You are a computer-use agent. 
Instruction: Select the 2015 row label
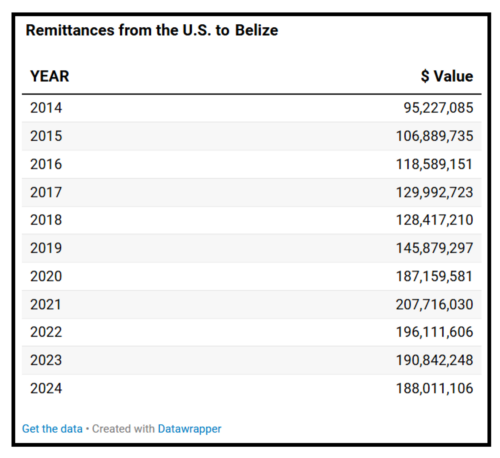46,136
